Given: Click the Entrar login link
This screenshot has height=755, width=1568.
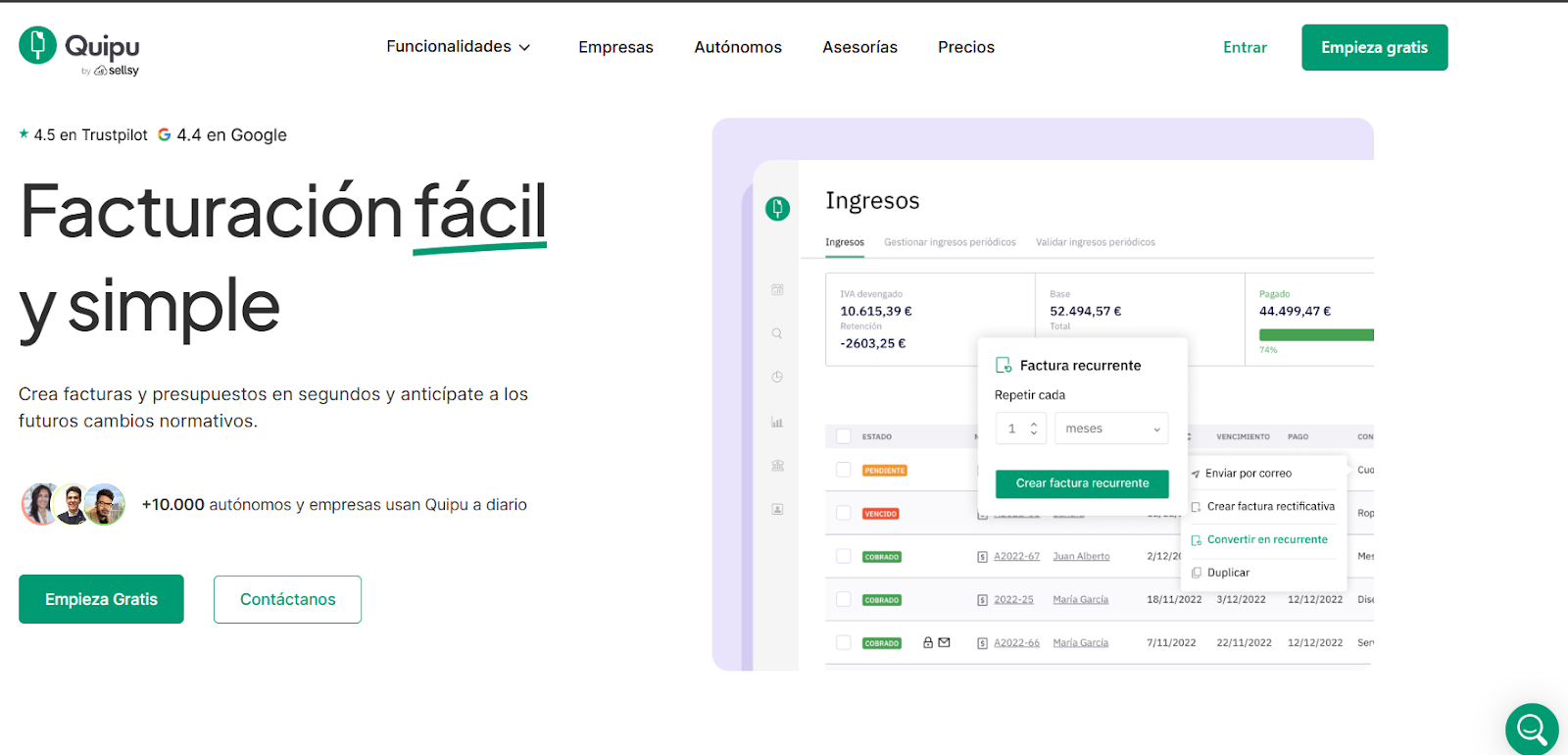Looking at the screenshot, I should click(x=1245, y=47).
